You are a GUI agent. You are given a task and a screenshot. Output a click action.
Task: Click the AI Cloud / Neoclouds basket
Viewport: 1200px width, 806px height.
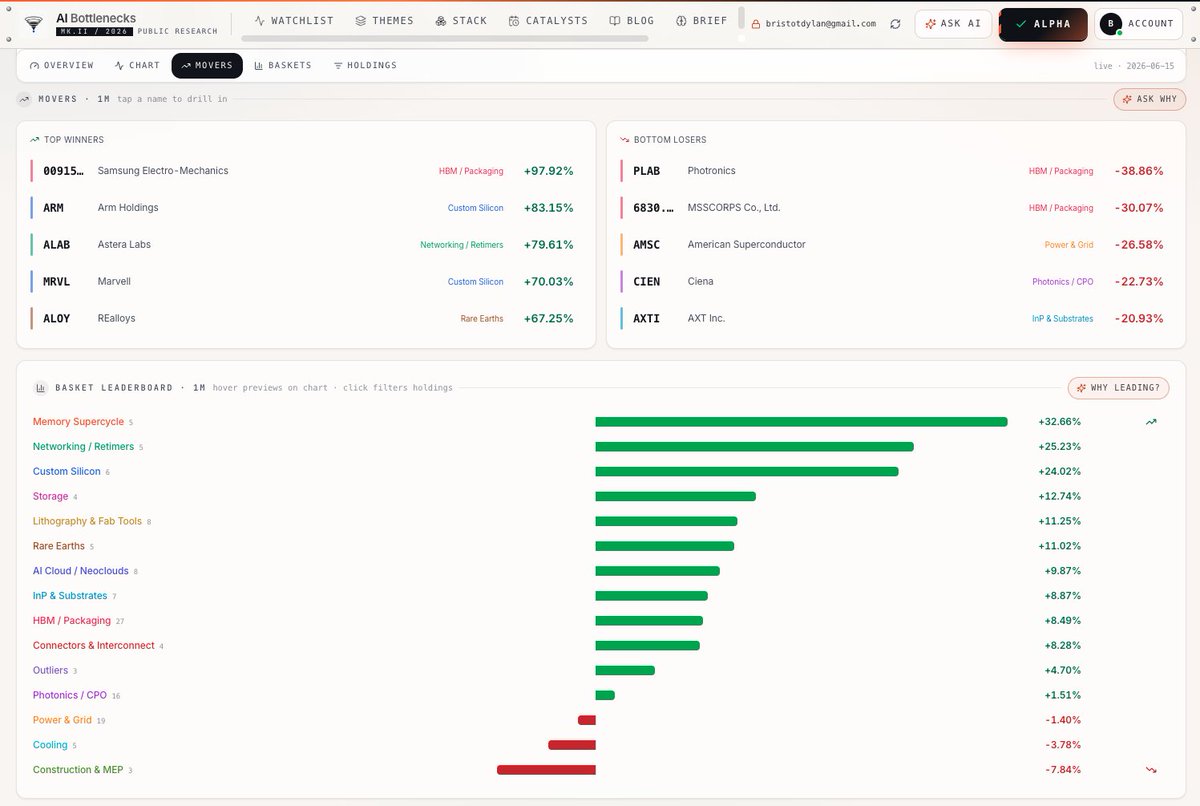click(81, 571)
